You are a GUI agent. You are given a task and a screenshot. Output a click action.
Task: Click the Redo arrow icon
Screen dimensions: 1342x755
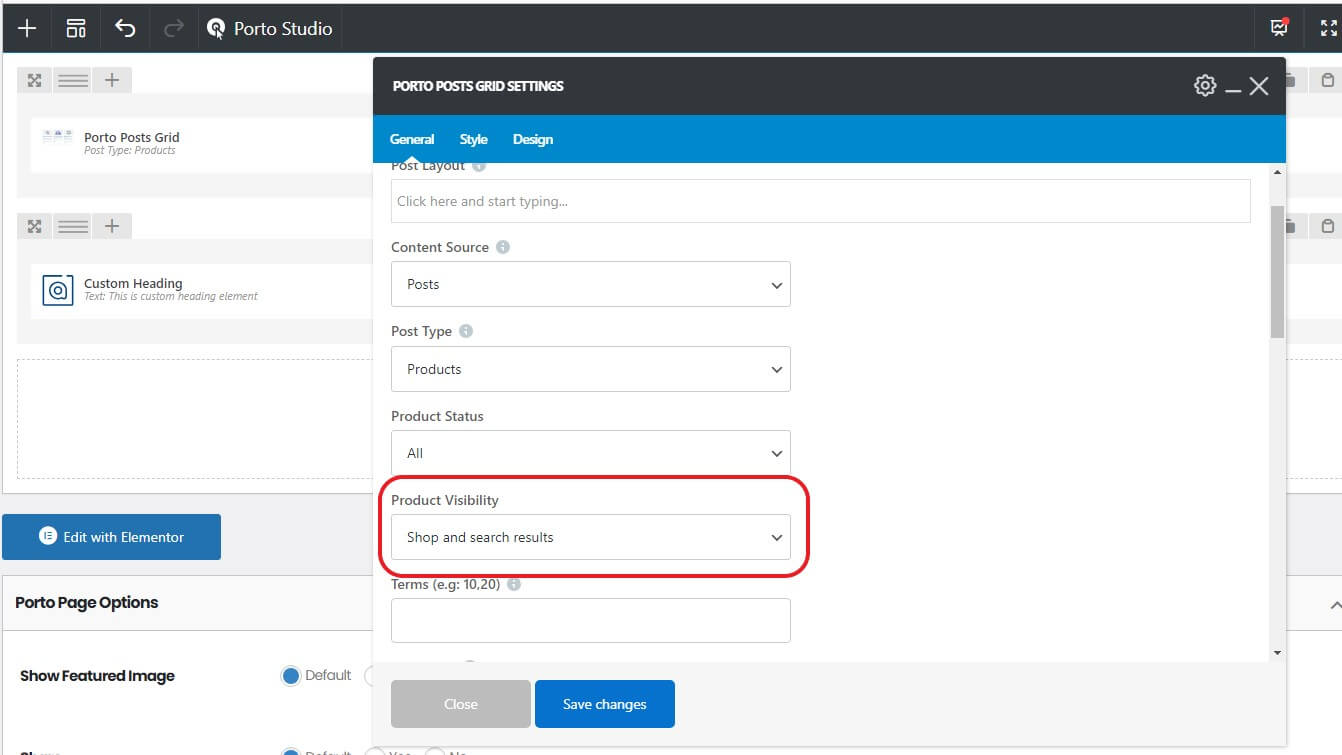point(173,28)
